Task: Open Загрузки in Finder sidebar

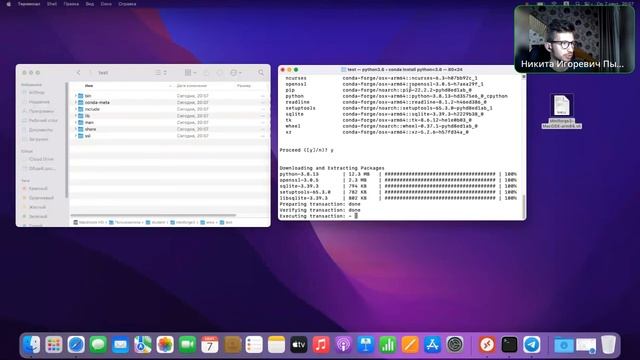Action: [38, 140]
